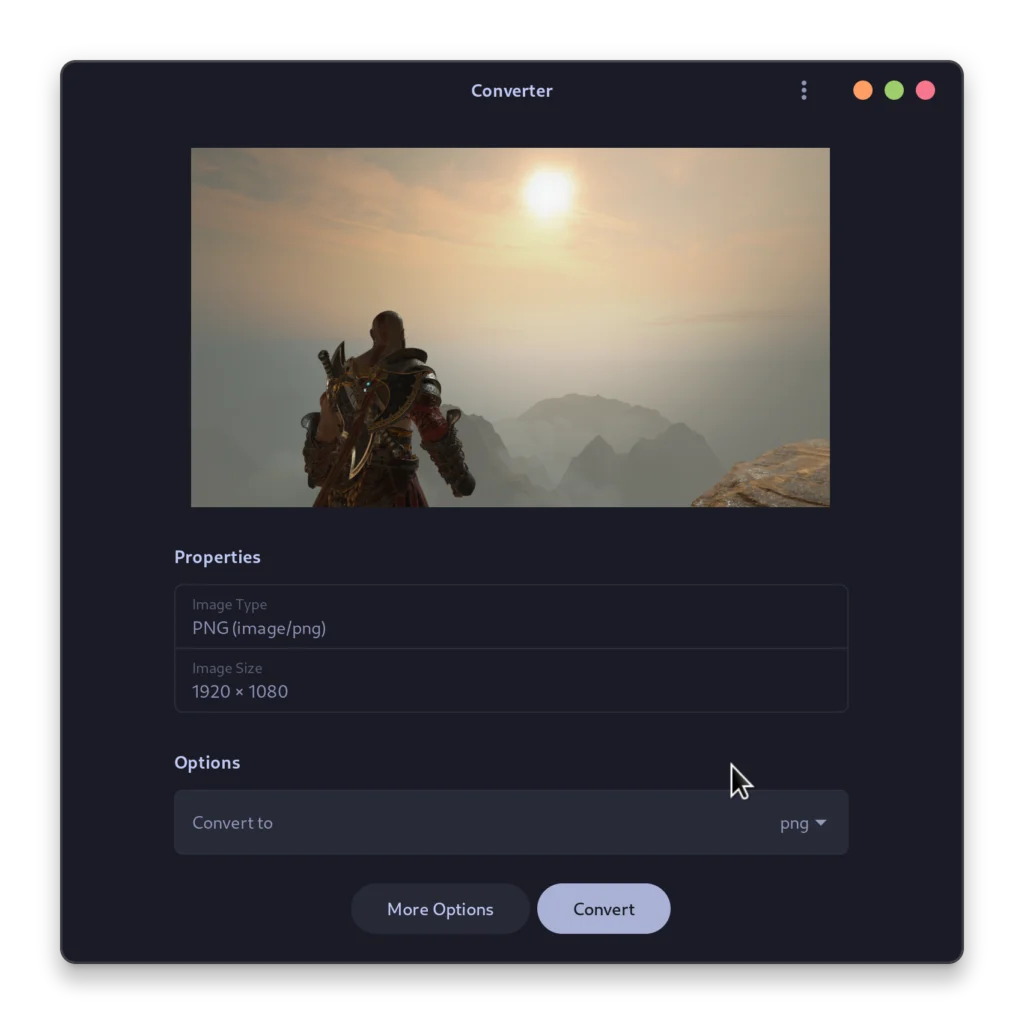Click the kebab menu icon beside window controls

(804, 90)
